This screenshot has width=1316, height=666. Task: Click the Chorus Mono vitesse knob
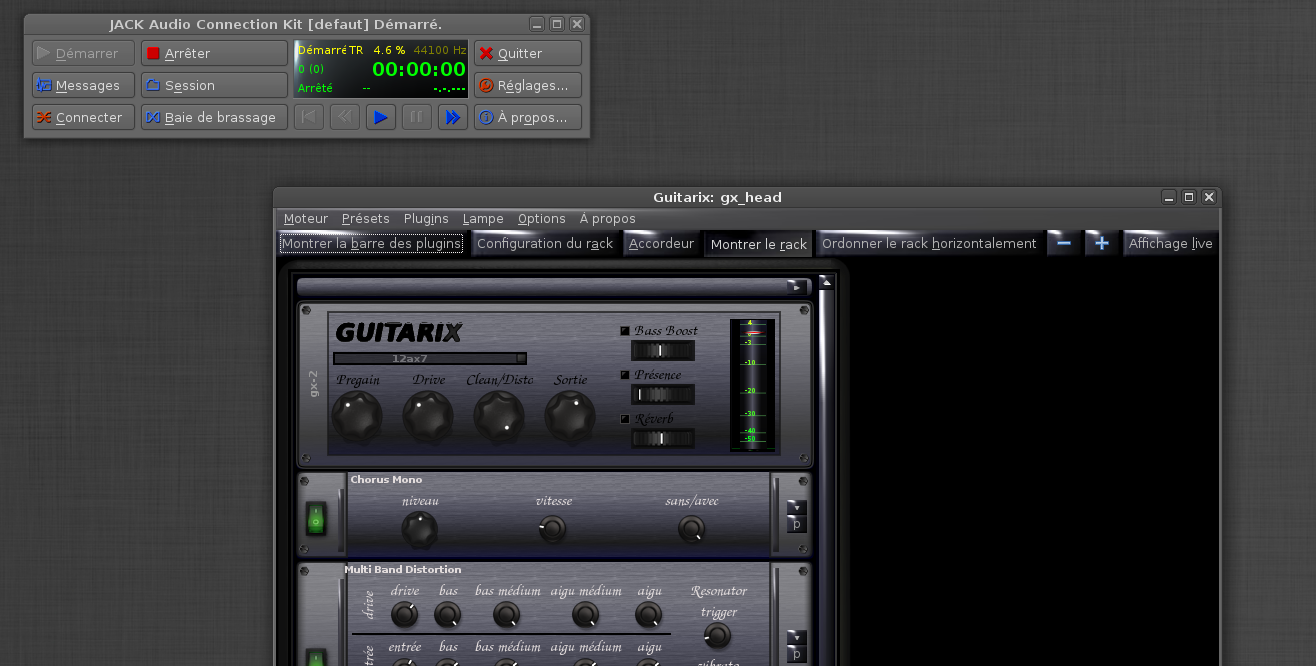(552, 530)
